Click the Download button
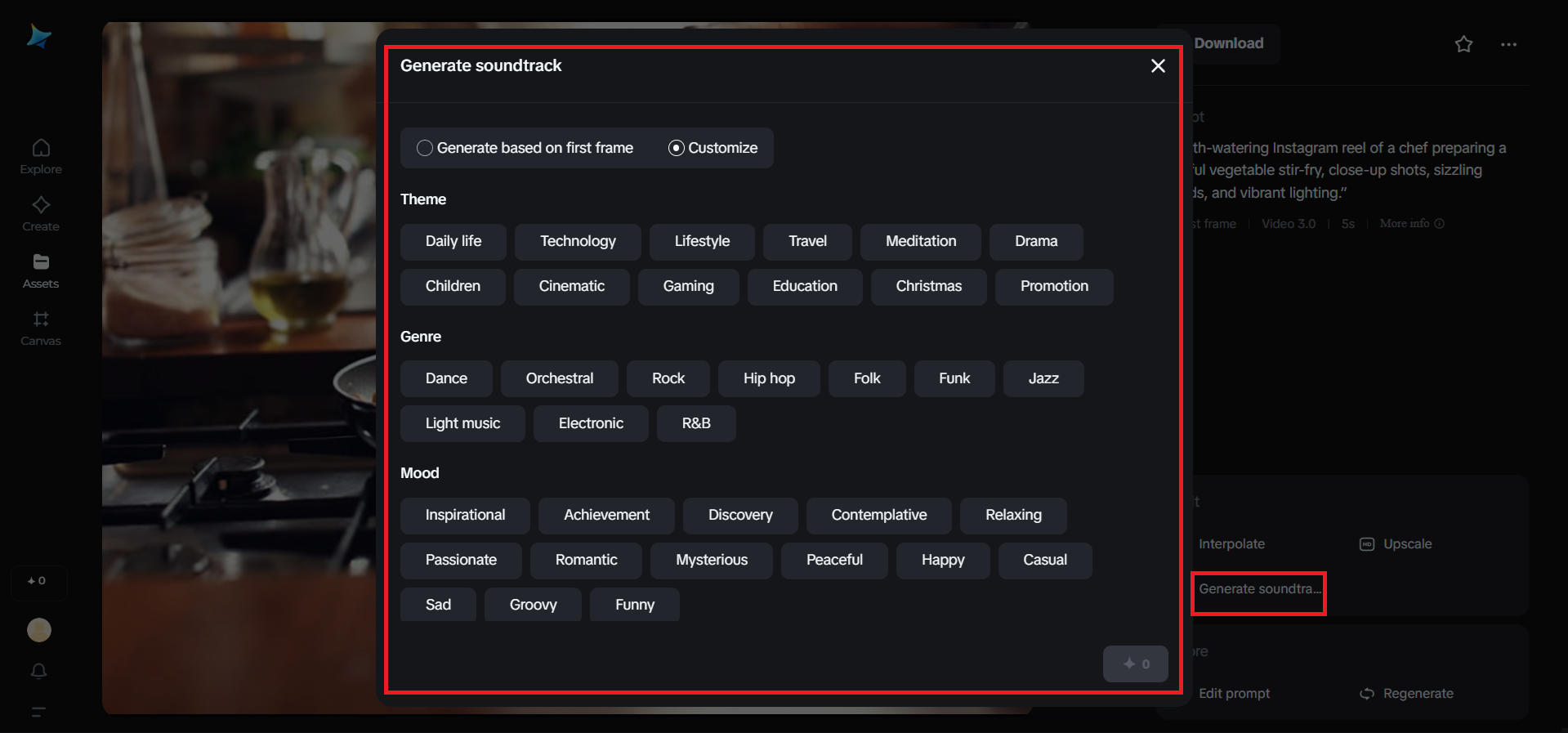This screenshot has height=733, width=1568. click(x=1228, y=43)
